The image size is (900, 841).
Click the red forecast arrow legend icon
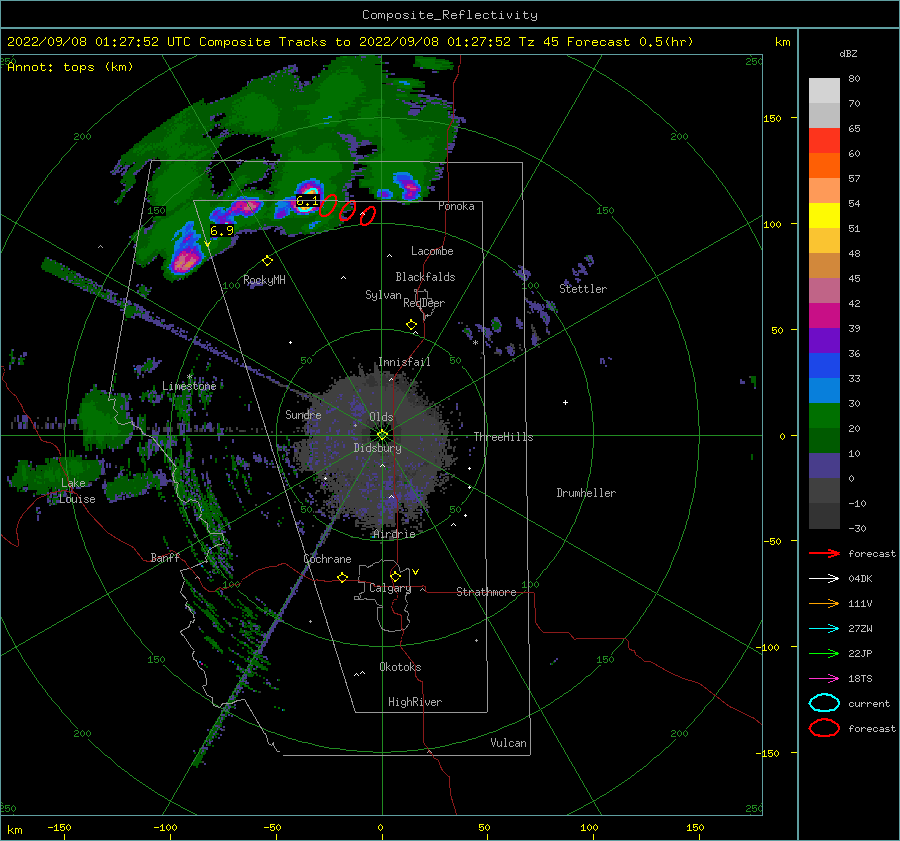(x=824, y=553)
